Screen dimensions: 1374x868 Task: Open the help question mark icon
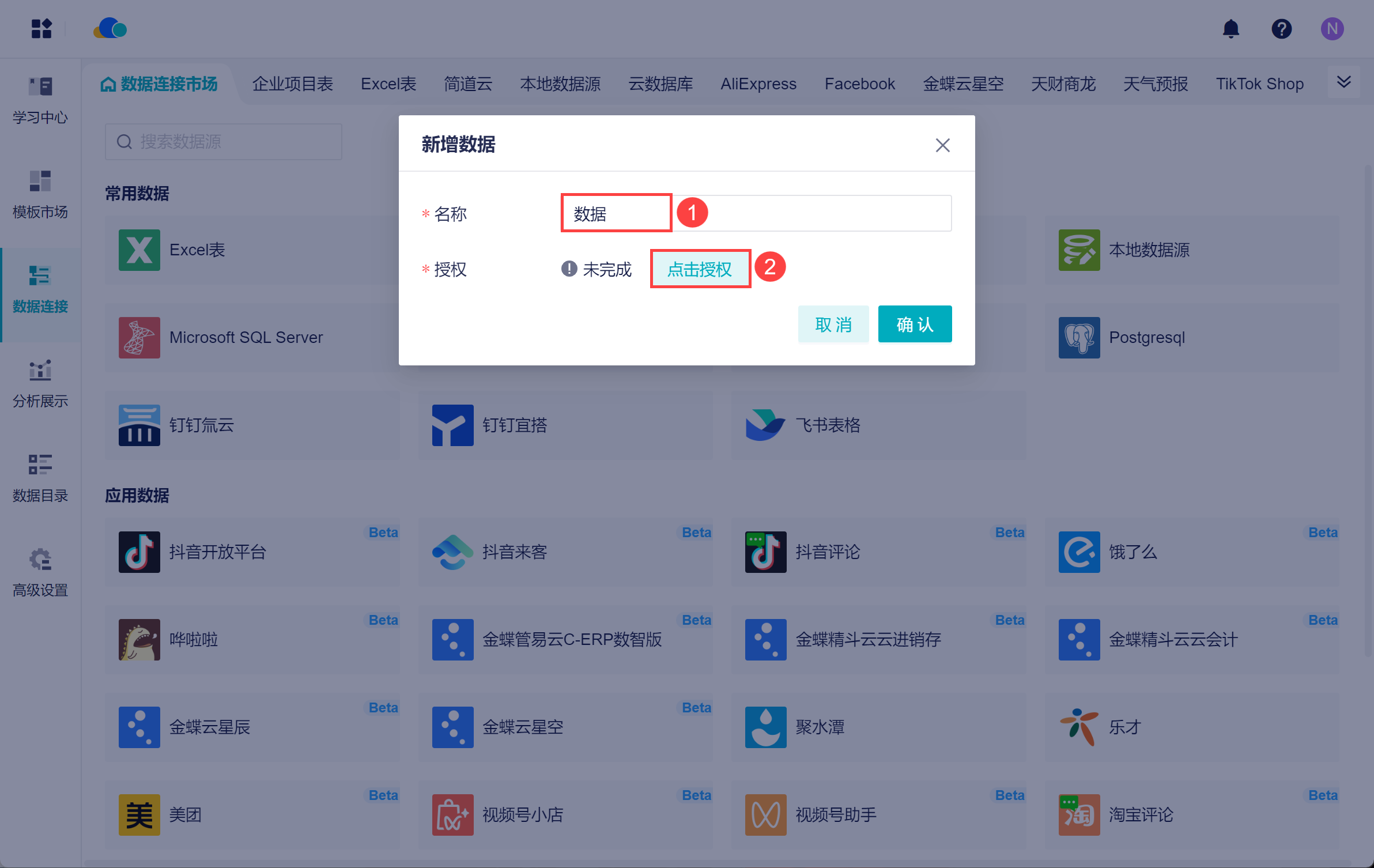[1281, 29]
